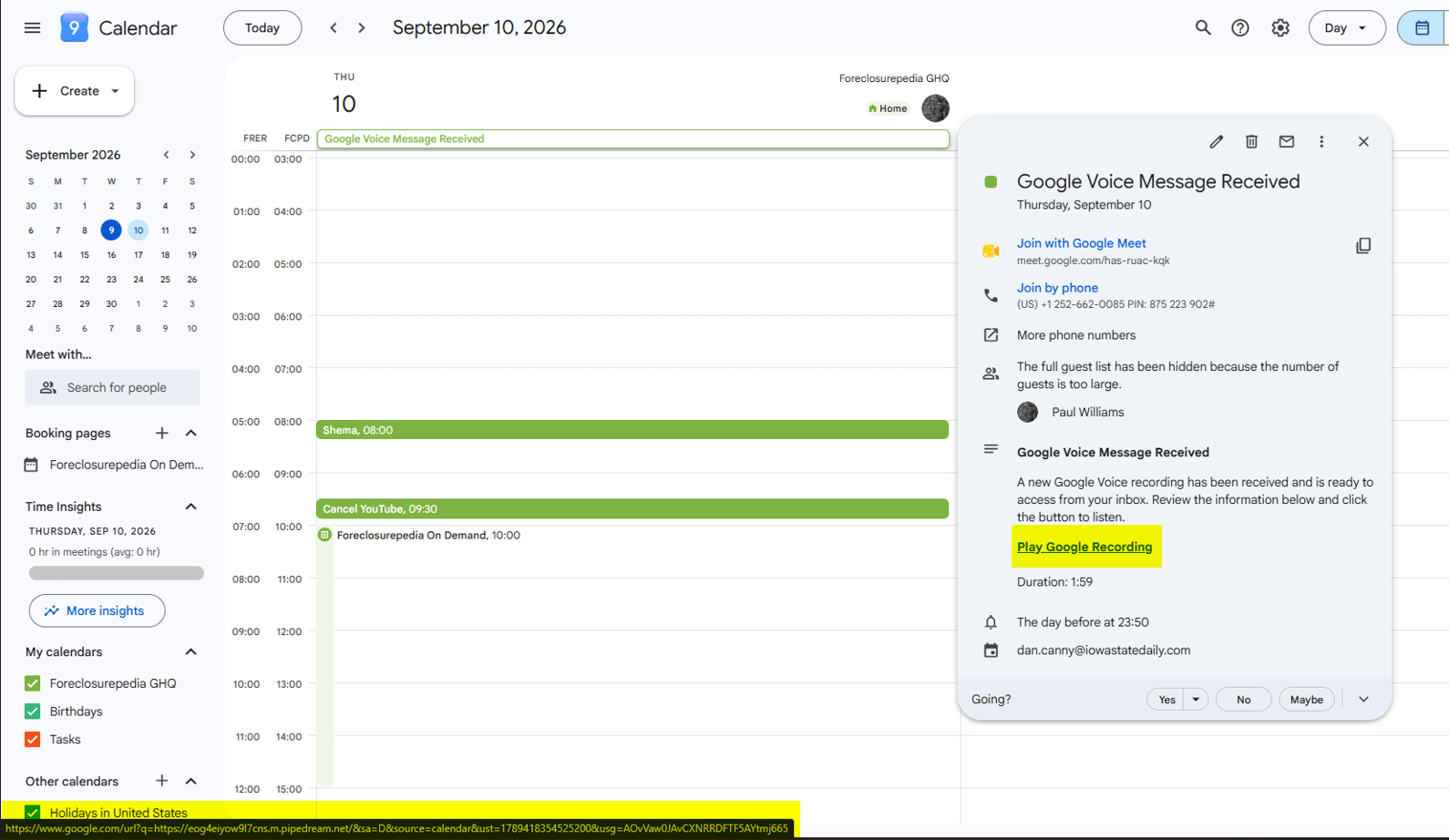The image size is (1449, 840).
Task: Go to previous day arrow in header
Action: [x=334, y=28]
